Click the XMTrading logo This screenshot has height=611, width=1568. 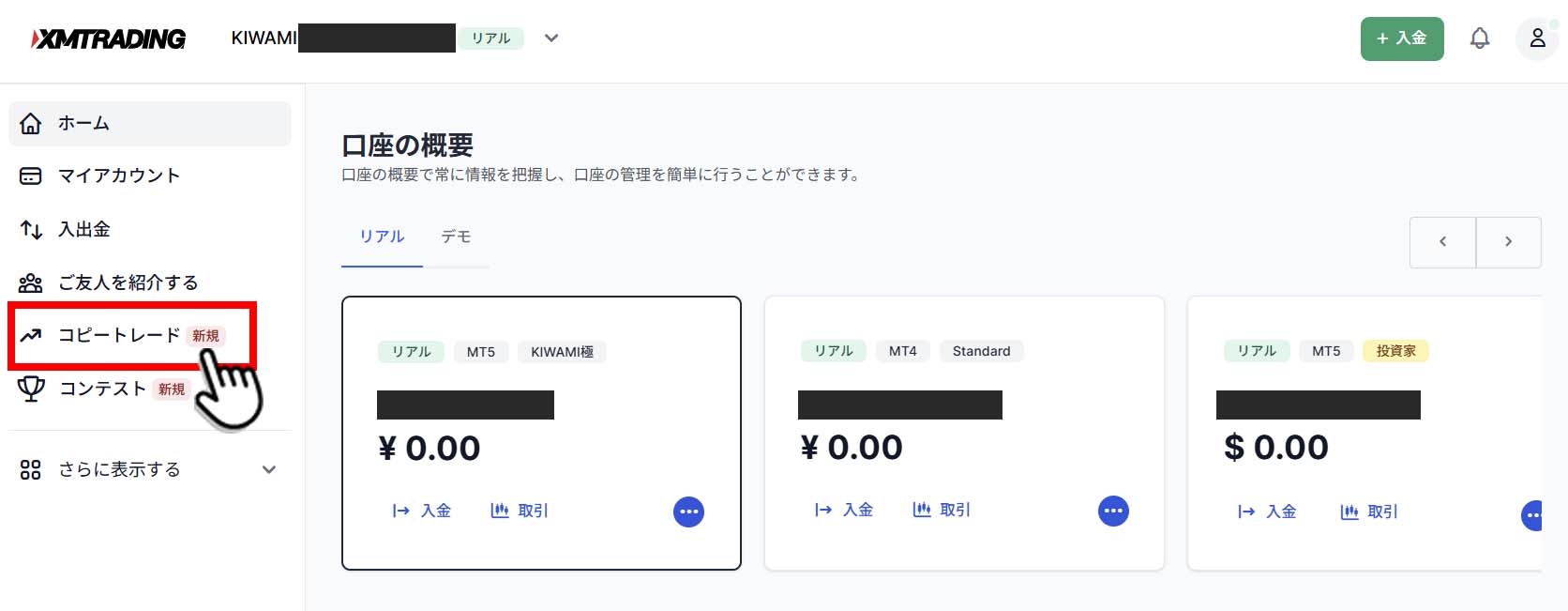(109, 38)
